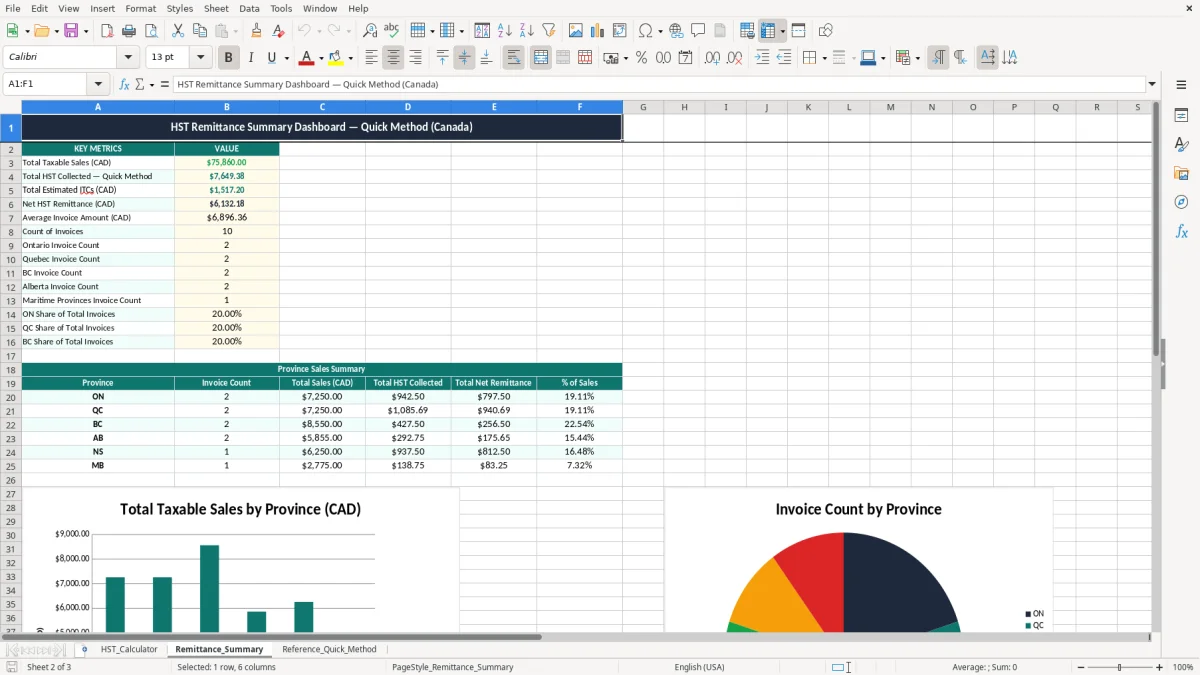Image resolution: width=1200 pixels, height=675 pixels.
Task: Adjust the zoom slider in status bar
Action: point(1118,667)
